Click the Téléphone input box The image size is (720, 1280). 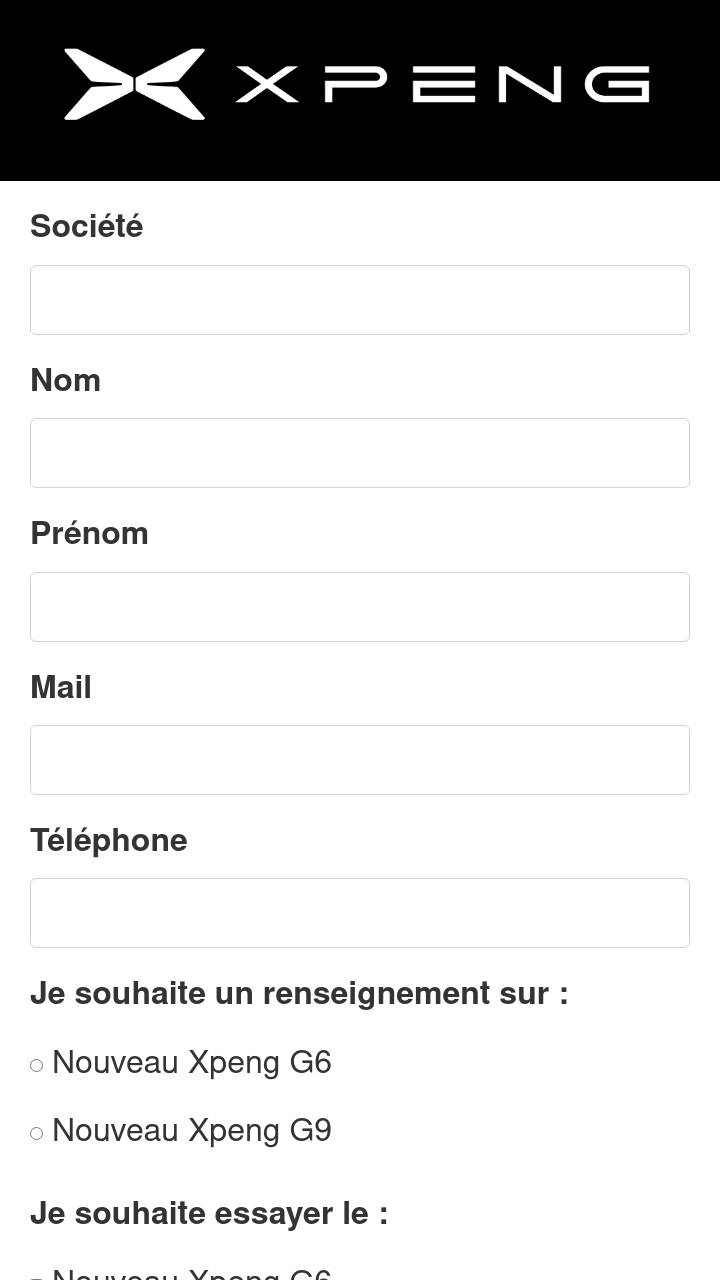[x=360, y=913]
